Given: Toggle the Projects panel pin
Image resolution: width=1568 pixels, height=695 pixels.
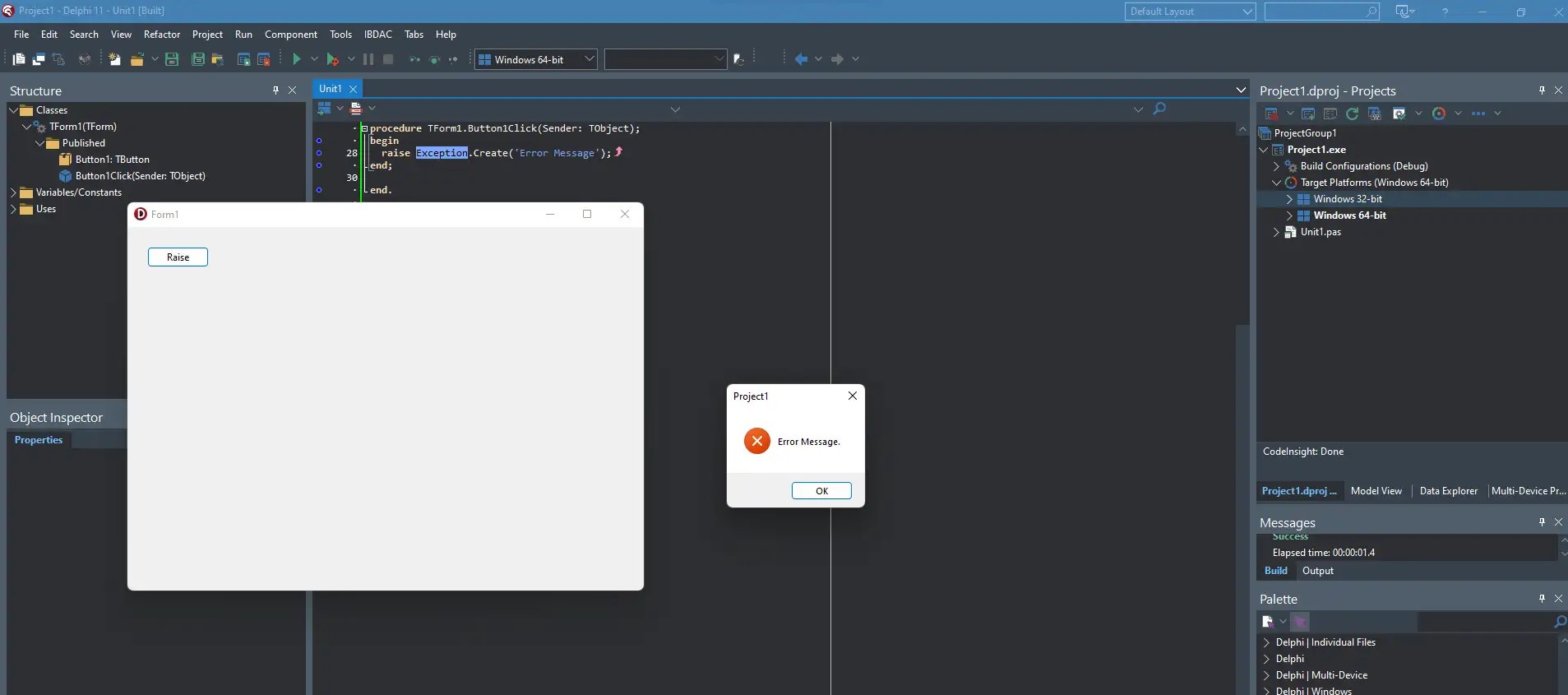Looking at the screenshot, I should coord(1542,90).
